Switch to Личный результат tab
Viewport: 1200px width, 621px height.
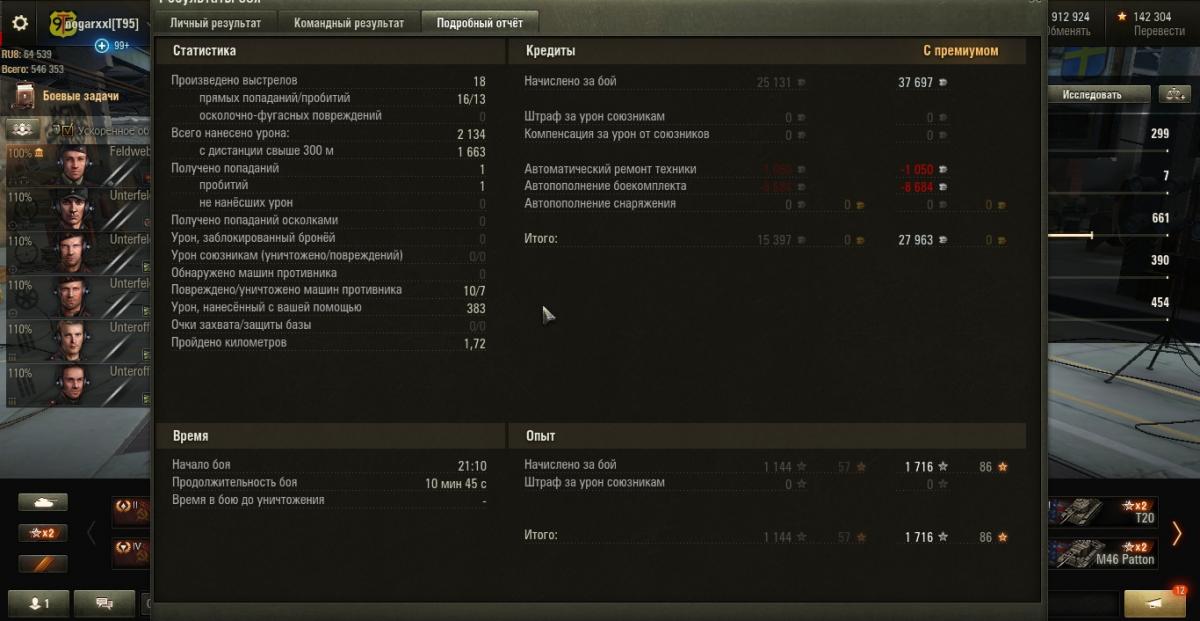coord(215,23)
